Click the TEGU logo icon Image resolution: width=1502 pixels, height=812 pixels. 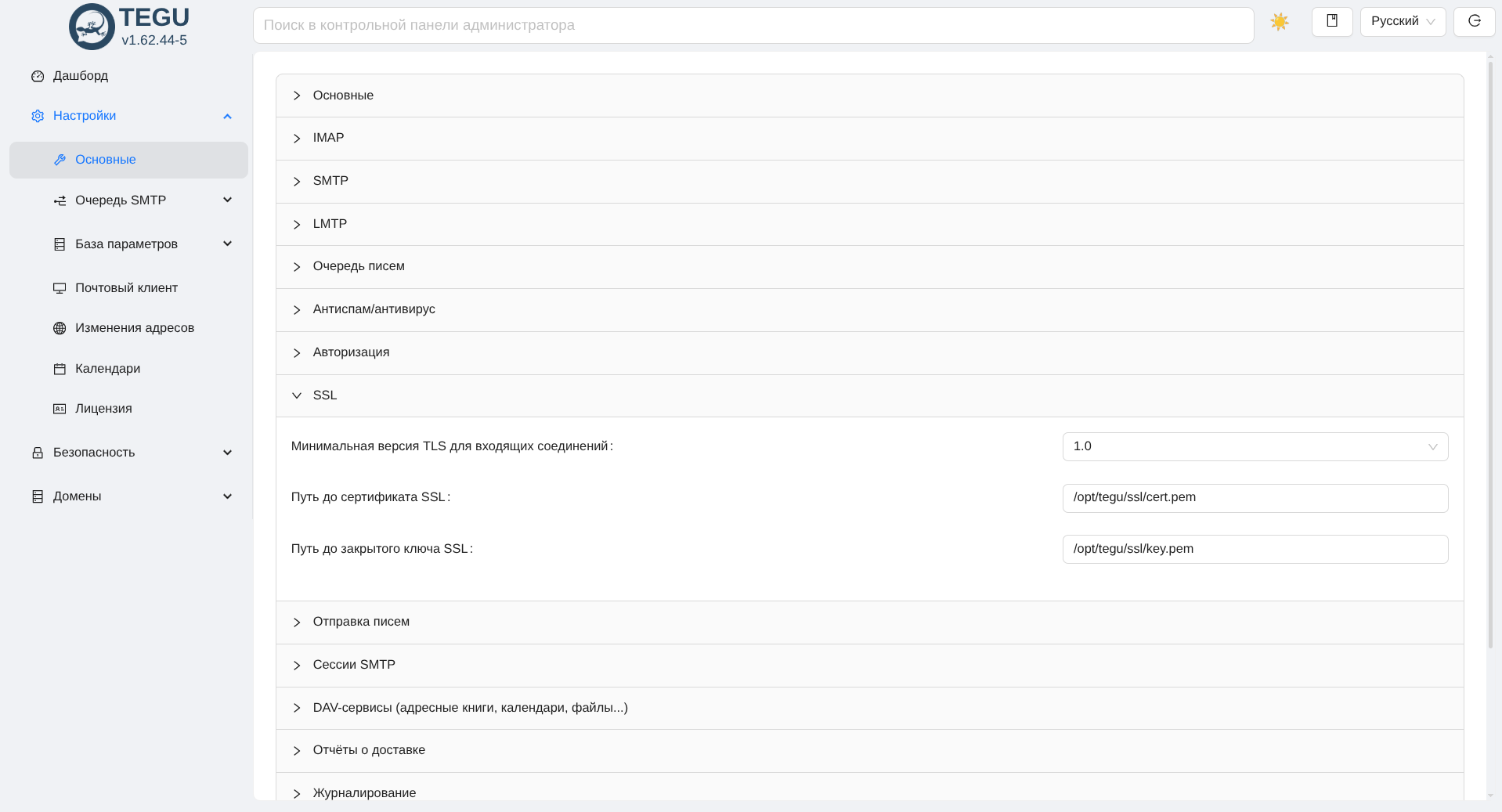[92, 27]
